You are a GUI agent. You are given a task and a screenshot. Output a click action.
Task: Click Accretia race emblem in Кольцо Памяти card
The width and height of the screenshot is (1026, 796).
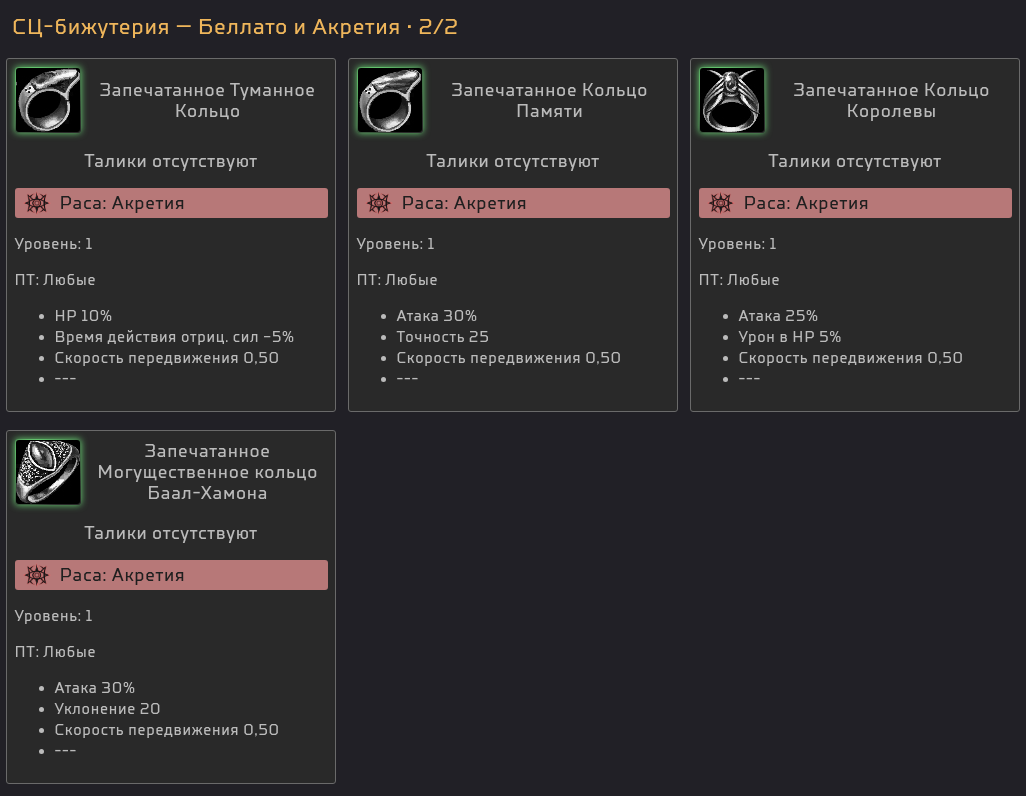[x=378, y=203]
